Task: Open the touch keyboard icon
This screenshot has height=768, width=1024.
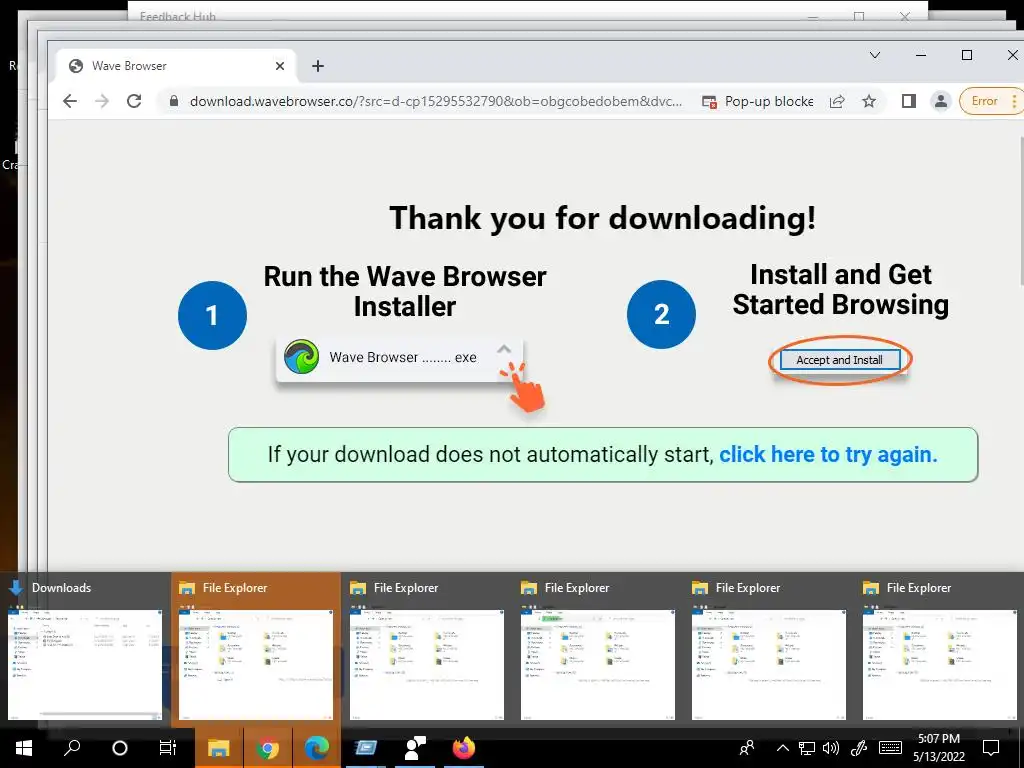Action: click(x=890, y=748)
